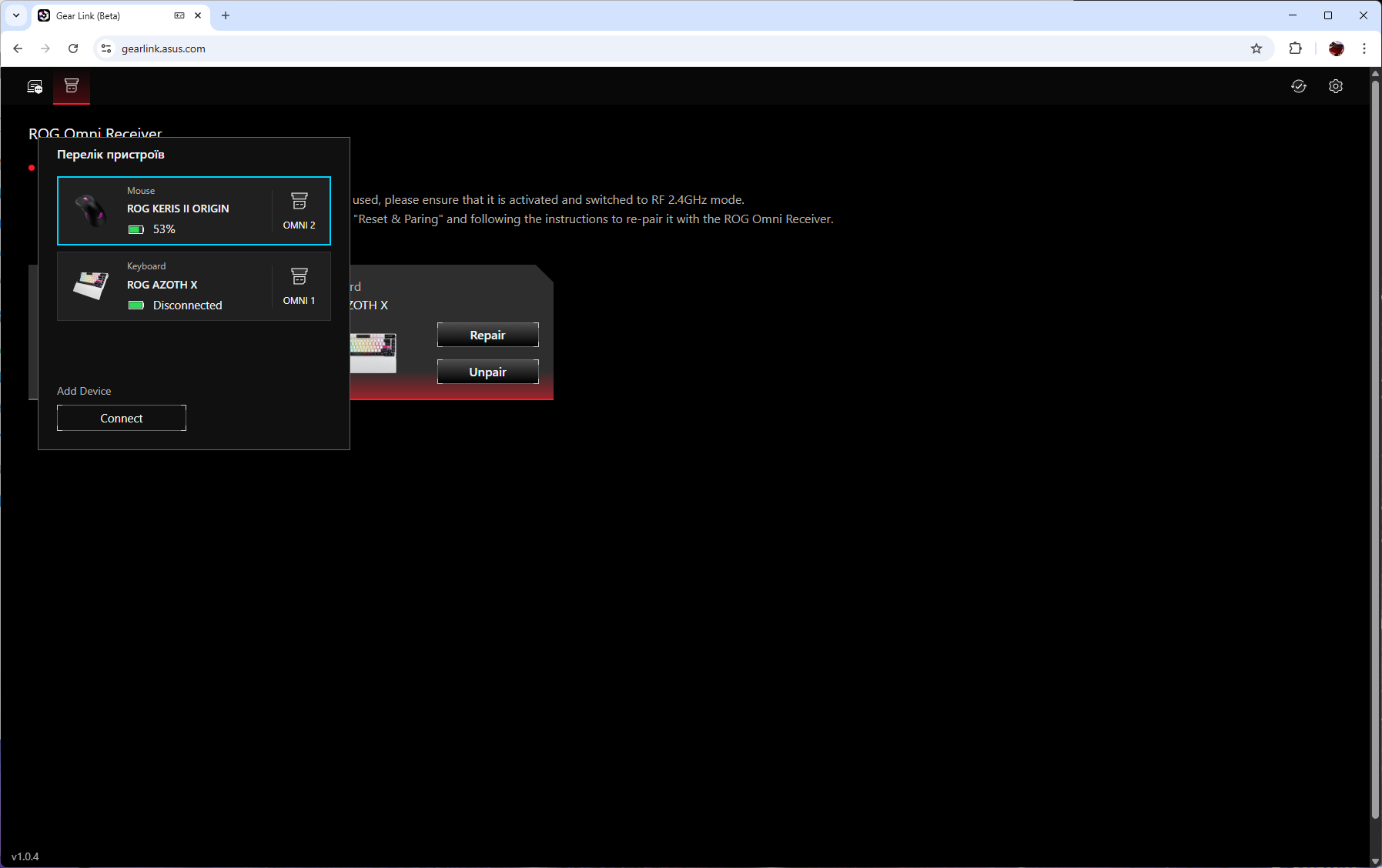
Task: Select the ROG KERIS II ORIGIN device name
Action: [x=178, y=209]
